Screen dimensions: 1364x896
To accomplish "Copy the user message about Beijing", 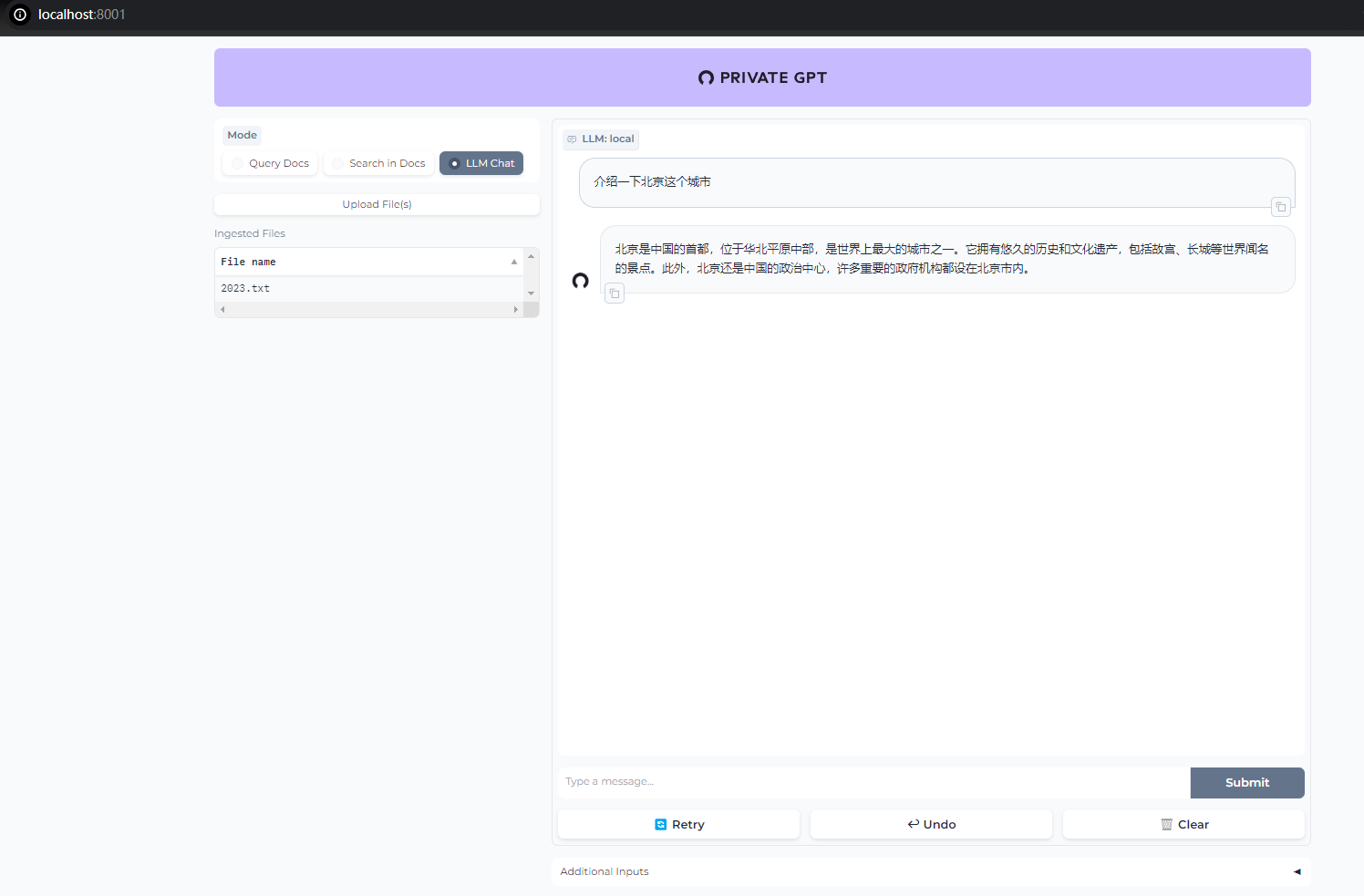I will 1280,207.
